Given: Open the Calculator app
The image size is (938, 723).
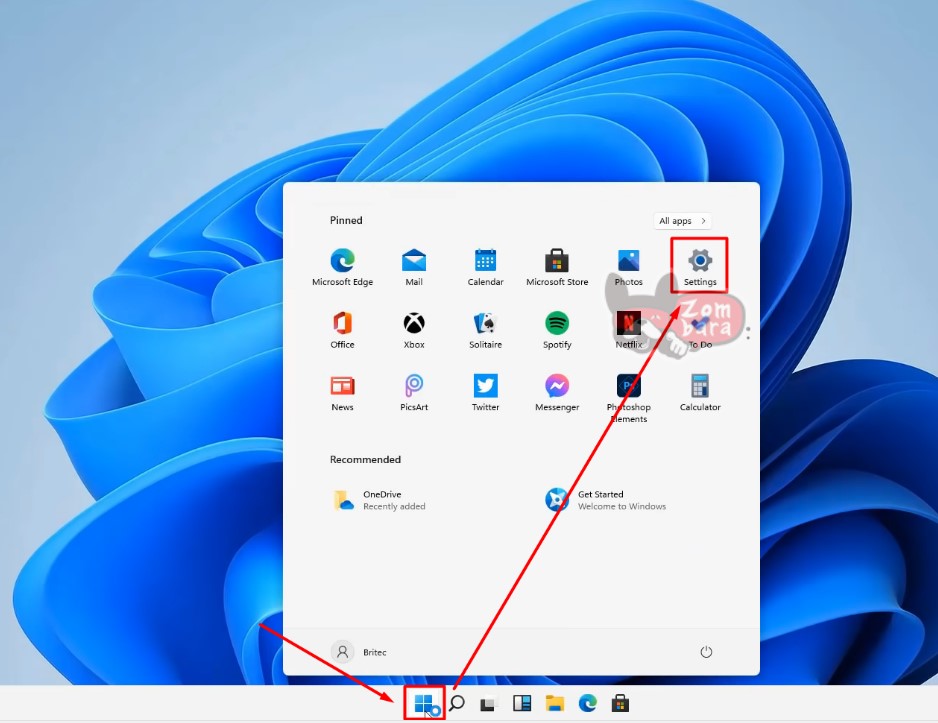Looking at the screenshot, I should pyautogui.click(x=699, y=393).
